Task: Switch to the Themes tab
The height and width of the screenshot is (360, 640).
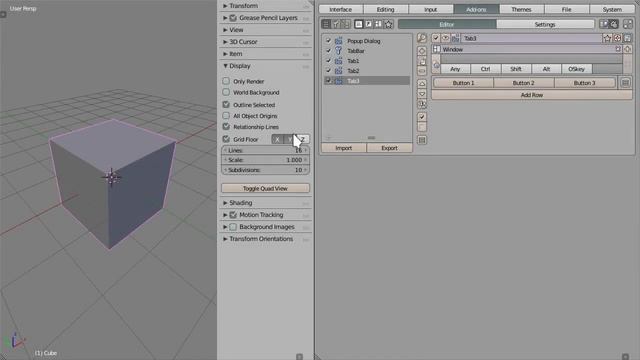Action: point(521,9)
